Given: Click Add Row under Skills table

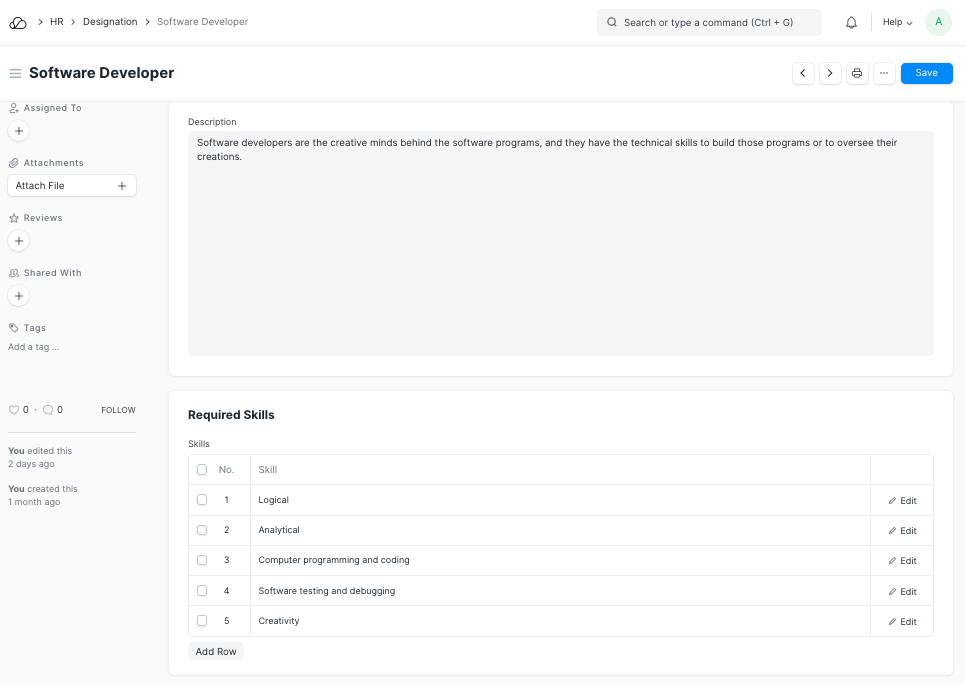Looking at the screenshot, I should pyautogui.click(x=216, y=651).
